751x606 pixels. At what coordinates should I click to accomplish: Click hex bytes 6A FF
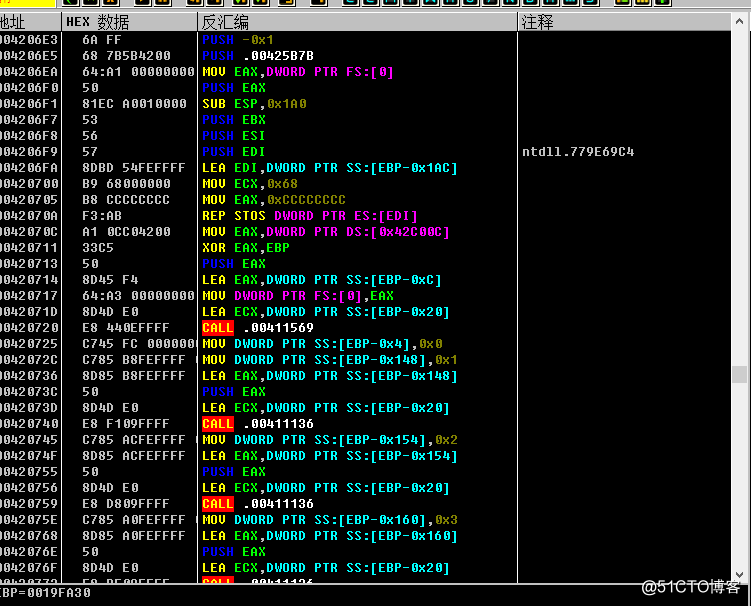[x=102, y=40]
